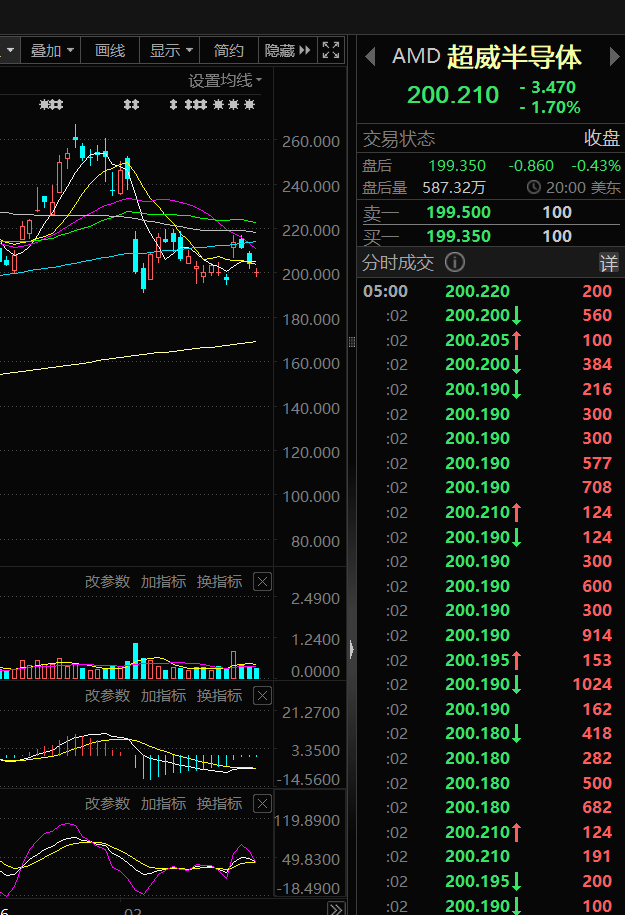Click 换指标 in the volume panel
The height and width of the screenshot is (915, 625).
pyautogui.click(x=219, y=581)
